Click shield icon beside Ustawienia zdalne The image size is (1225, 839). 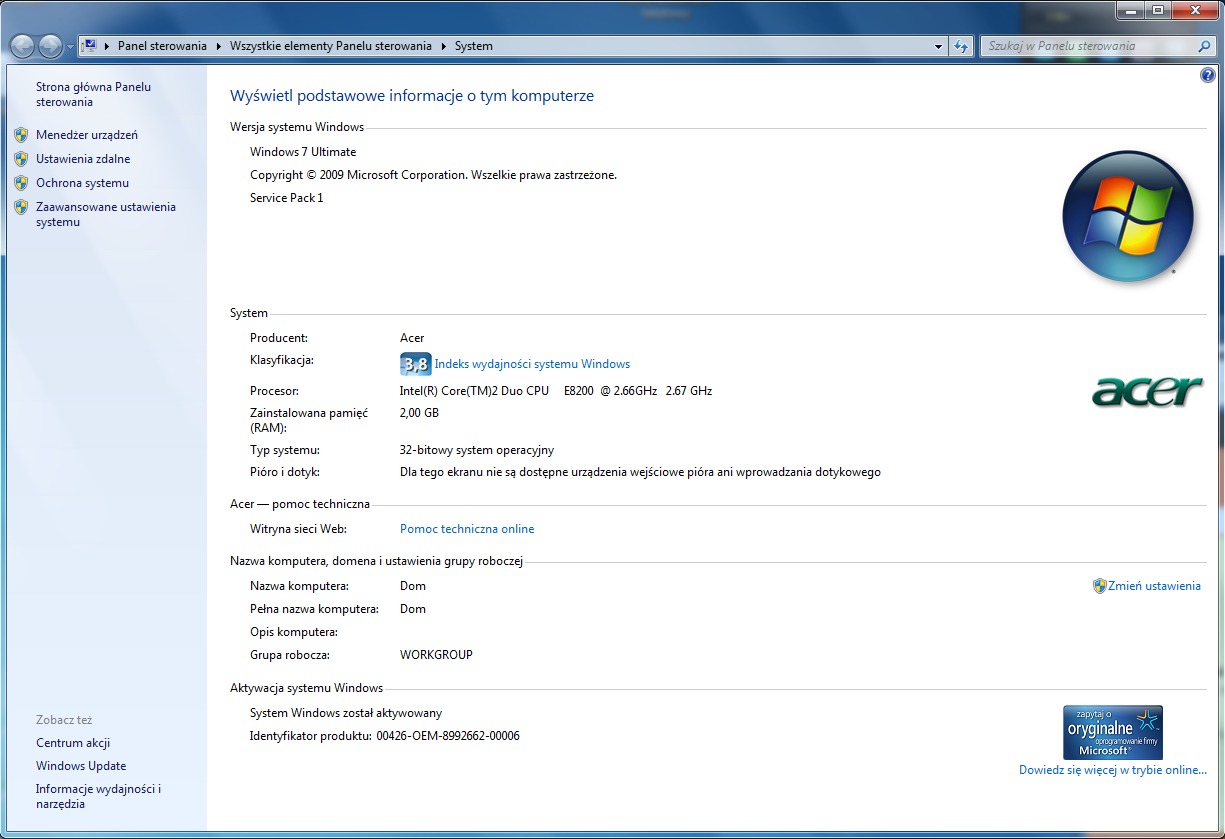click(21, 159)
